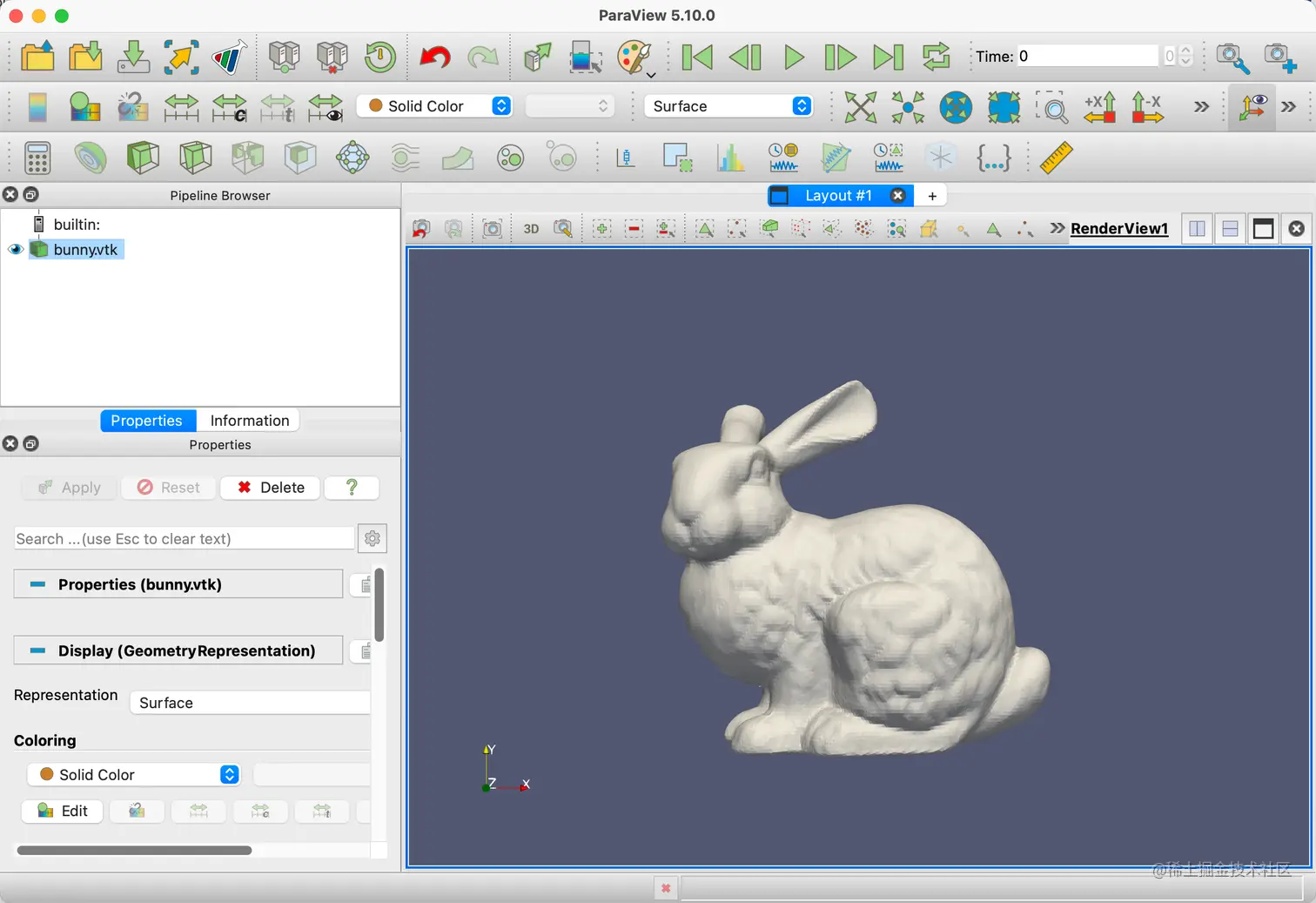Open the Solid Color dropdown under Coloring
1316x903 pixels.
(133, 774)
